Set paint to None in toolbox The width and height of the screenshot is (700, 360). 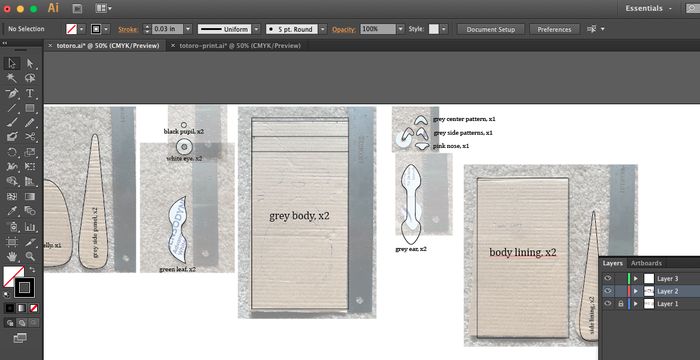click(x=33, y=308)
